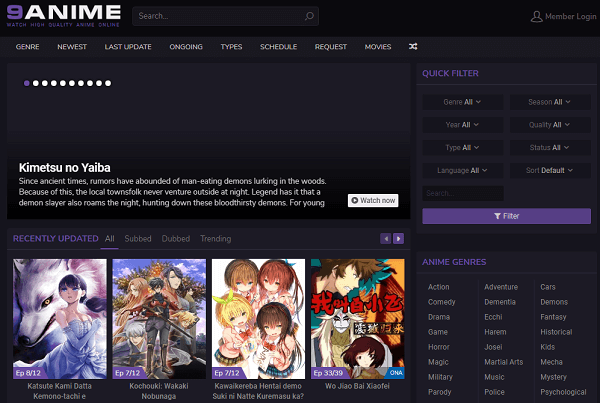Open Katsute Kami Datta Kemono-tachi e thumbnail
This screenshot has height=403, width=600.
click(x=60, y=319)
